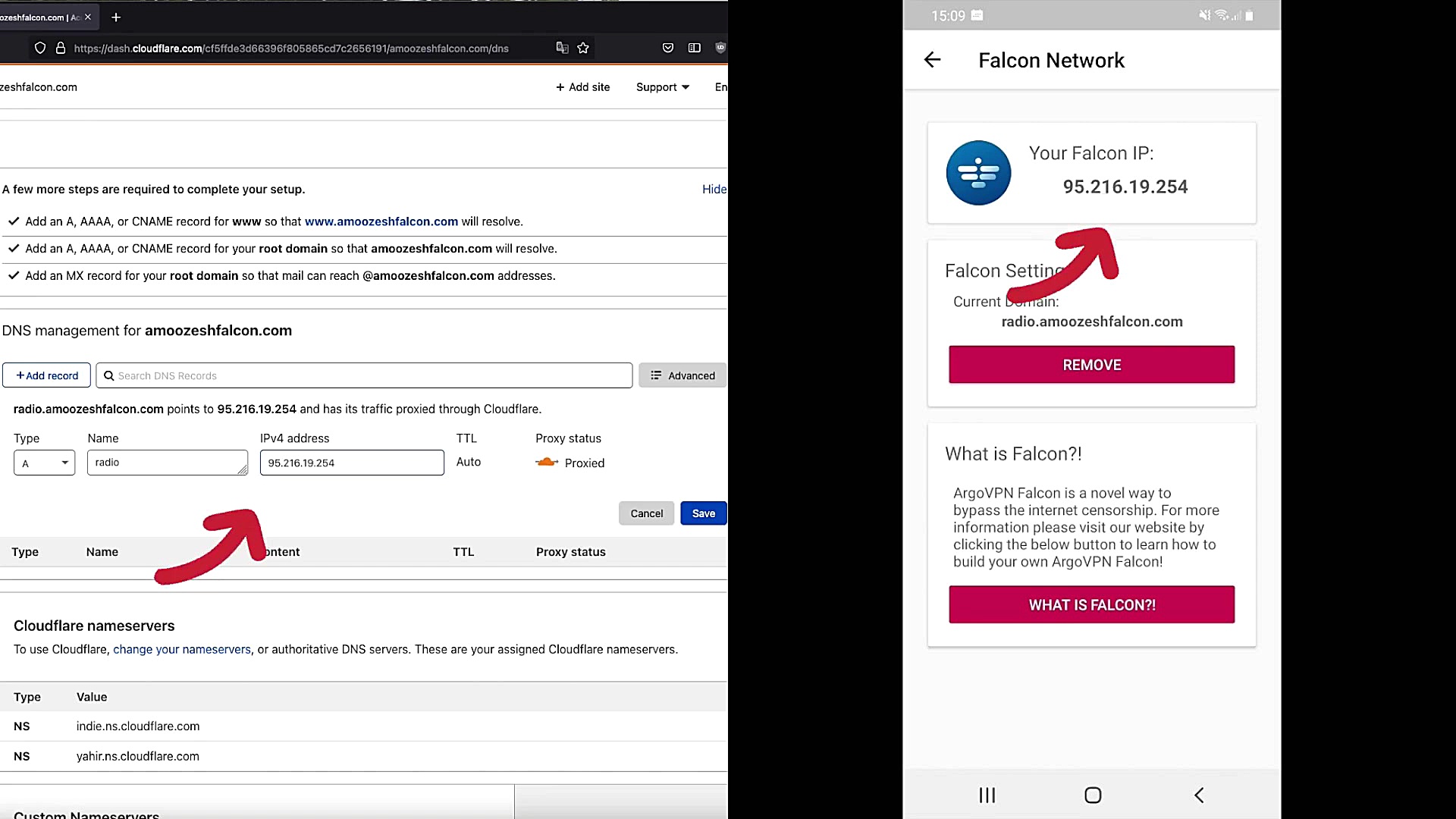Bookmark this page with the star icon
The height and width of the screenshot is (819, 1456).
pos(583,48)
